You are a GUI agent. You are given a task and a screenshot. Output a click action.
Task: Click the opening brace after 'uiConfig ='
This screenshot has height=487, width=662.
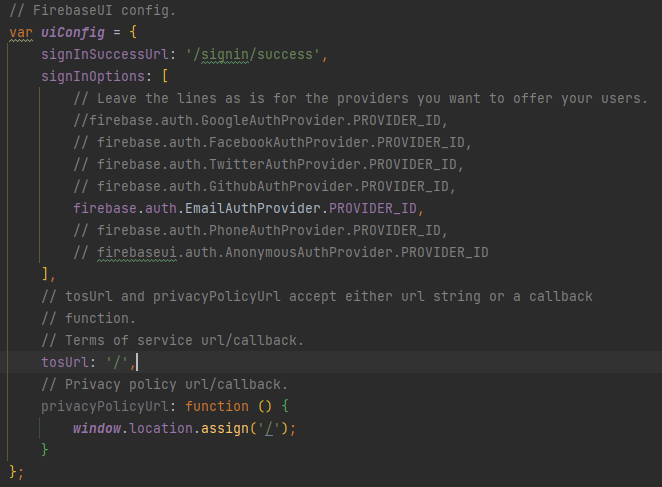(133, 33)
